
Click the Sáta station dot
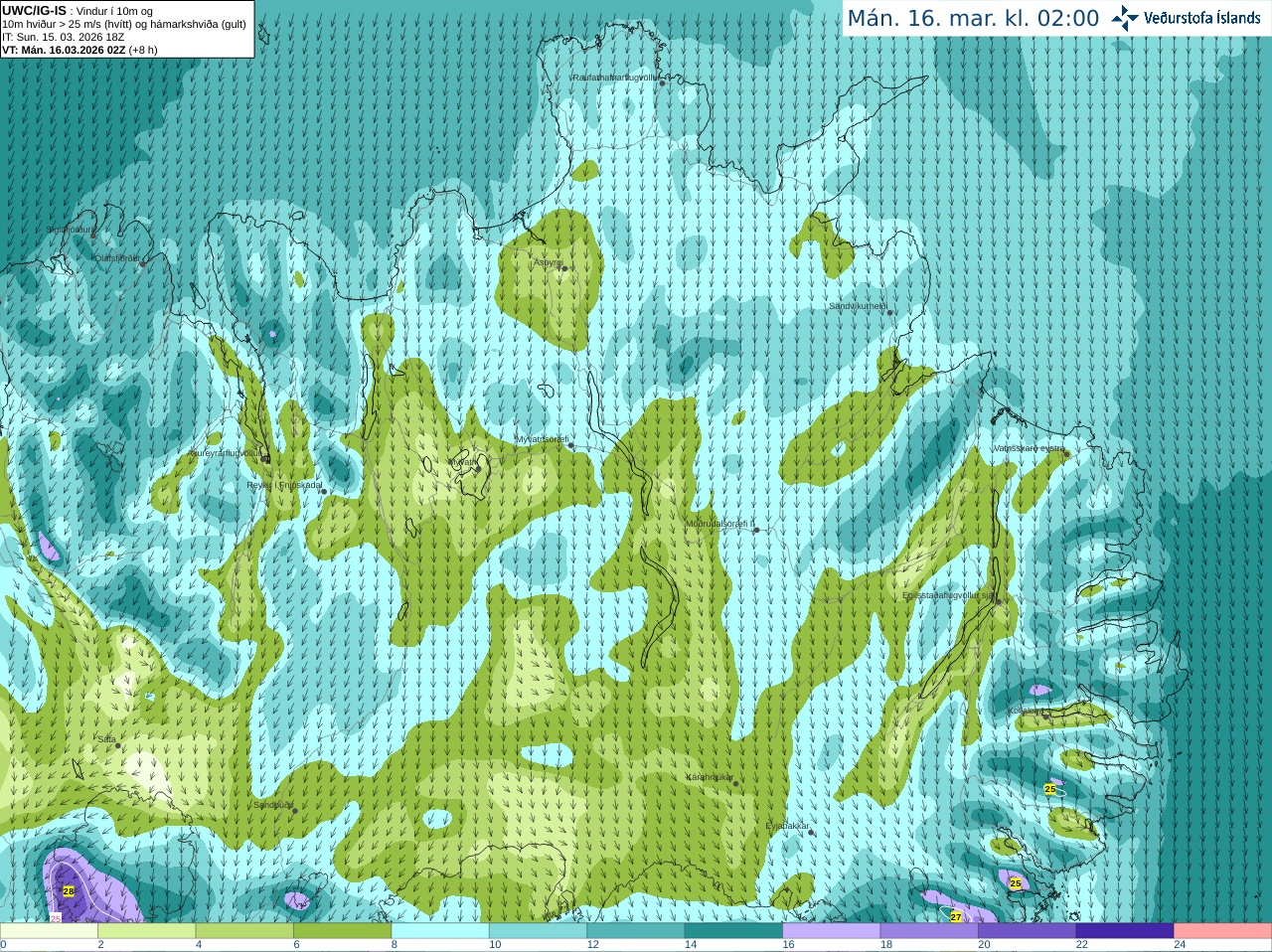(x=117, y=745)
